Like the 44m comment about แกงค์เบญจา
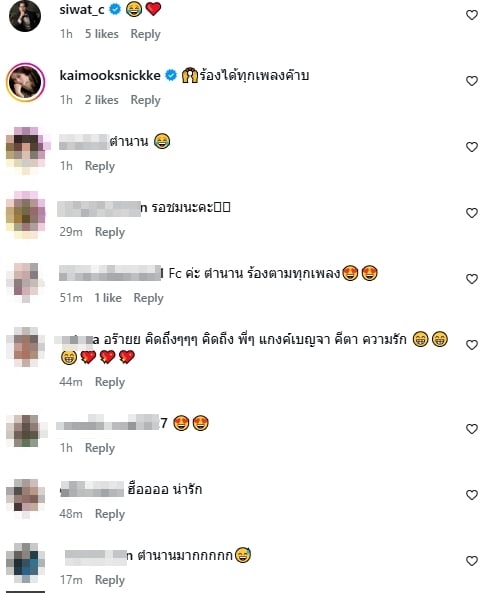Screen dimensions: 488x593 pos(471,345)
